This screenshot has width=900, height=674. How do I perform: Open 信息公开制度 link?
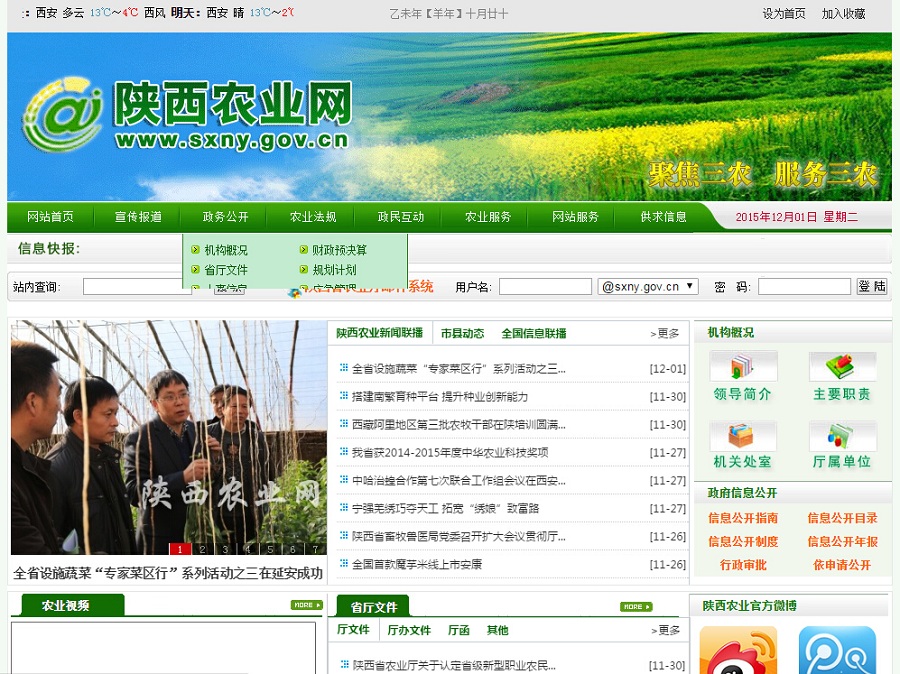743,541
